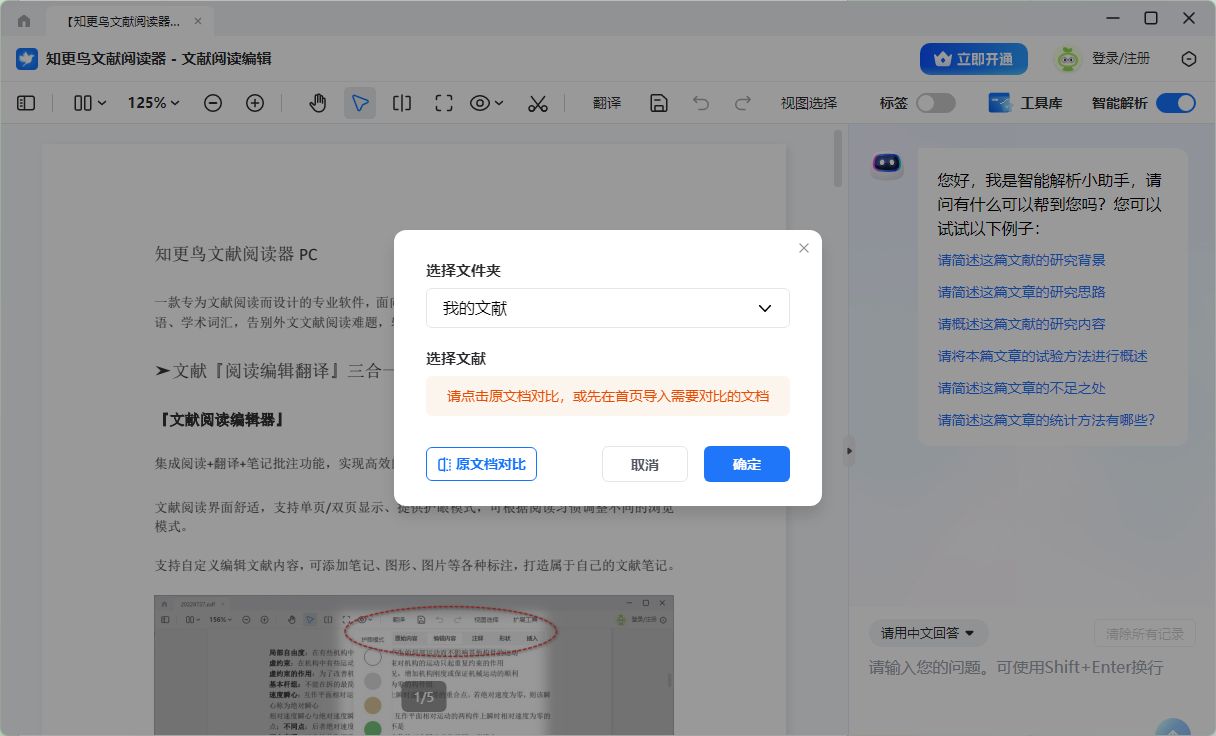Click the embedded screenshot image in document
1216x736 pixels.
click(x=414, y=665)
